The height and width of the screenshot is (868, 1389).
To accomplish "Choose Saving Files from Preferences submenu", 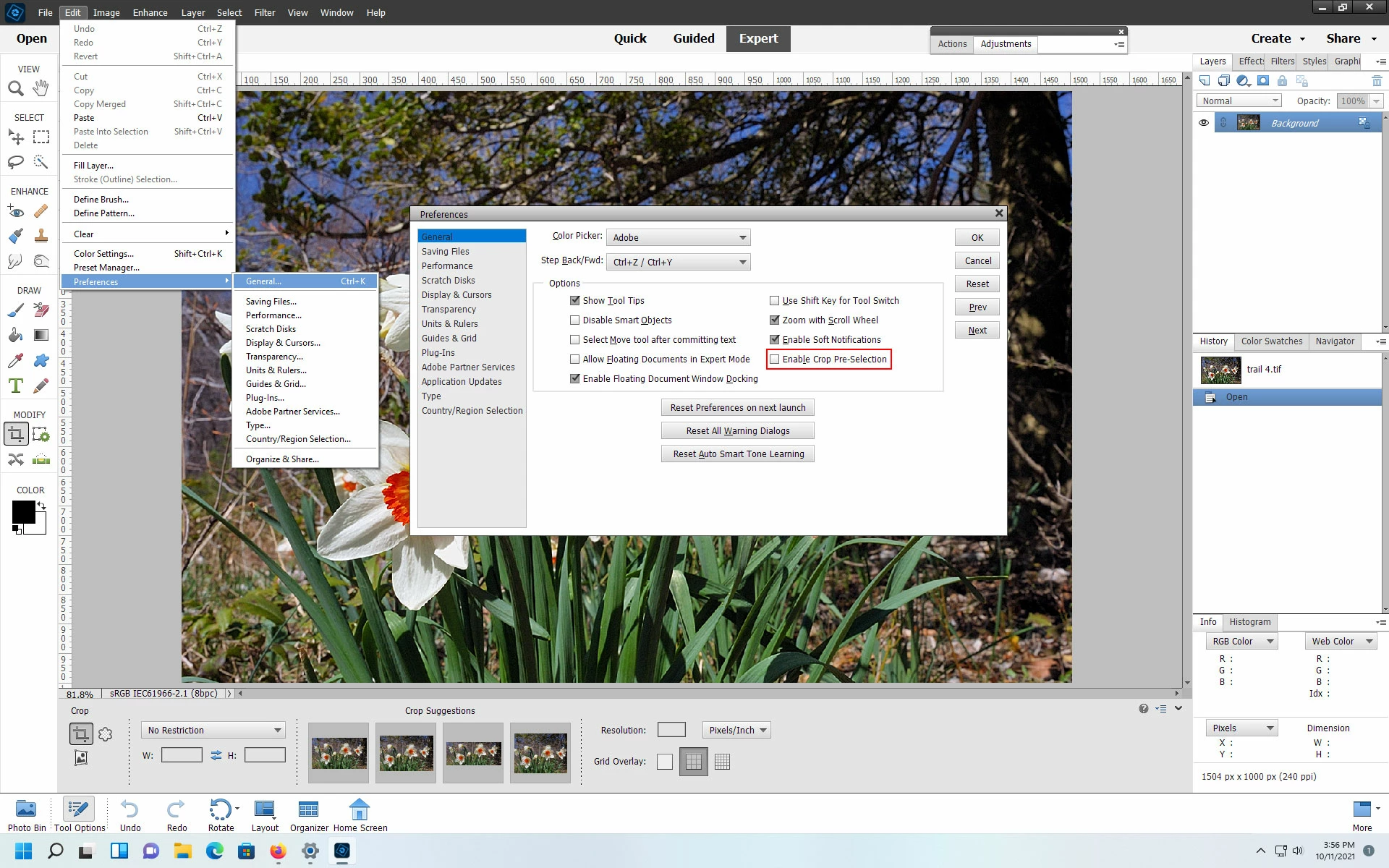I will coord(271,302).
